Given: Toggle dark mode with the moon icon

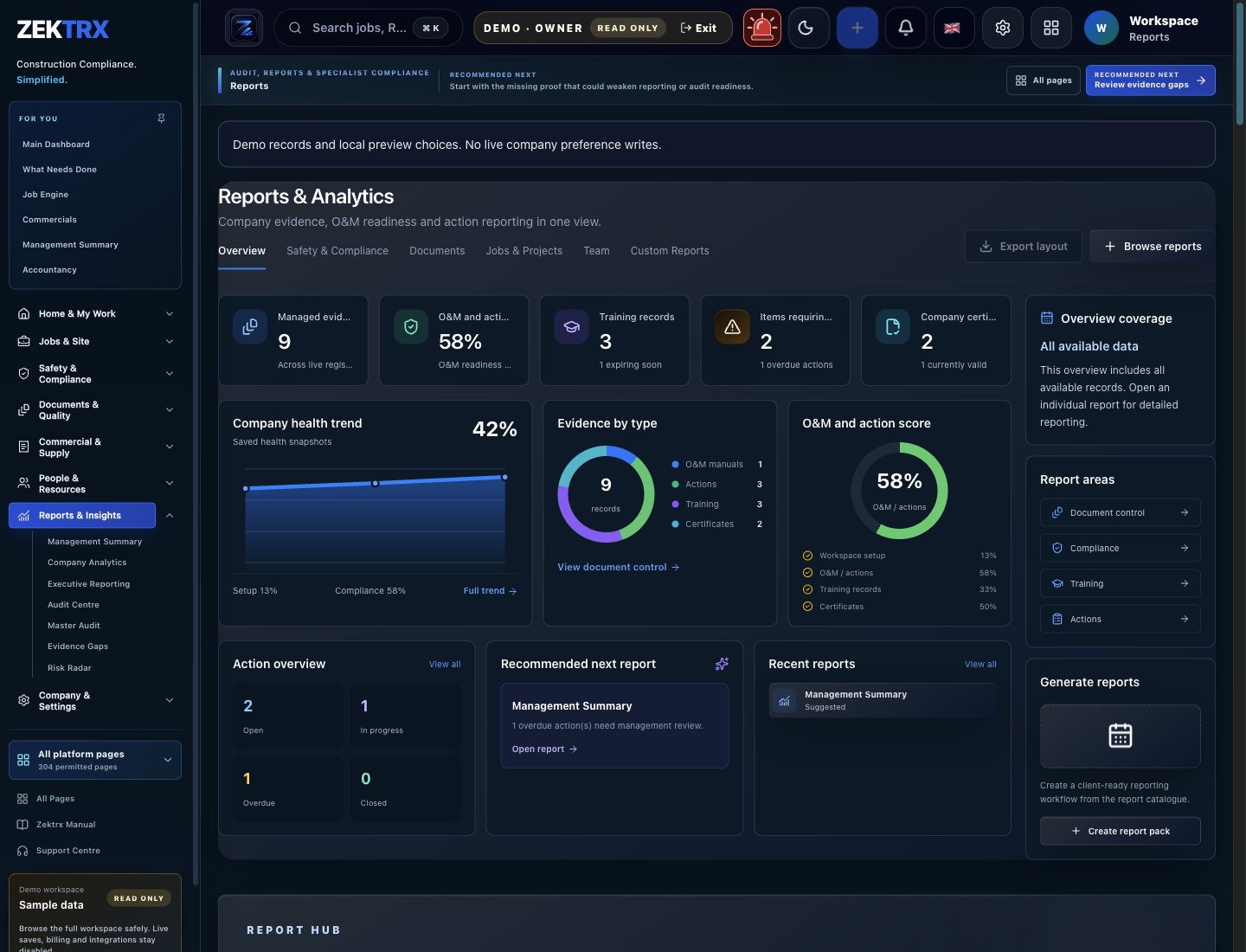Looking at the screenshot, I should 809,28.
